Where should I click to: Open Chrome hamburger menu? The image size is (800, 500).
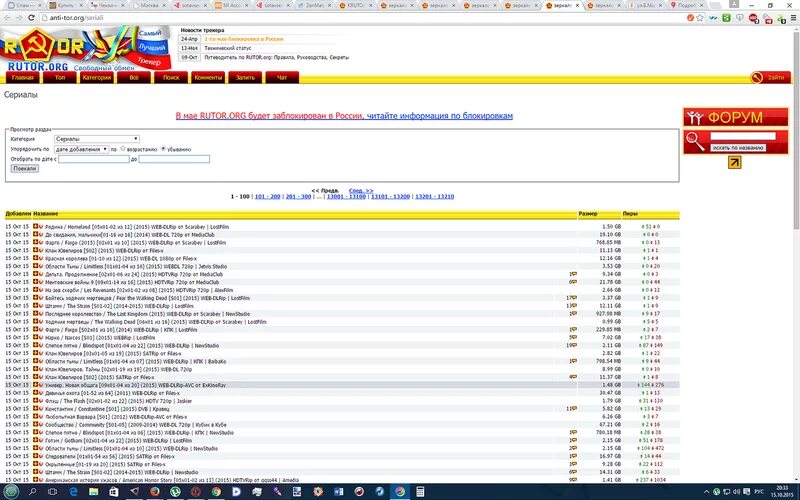(793, 18)
